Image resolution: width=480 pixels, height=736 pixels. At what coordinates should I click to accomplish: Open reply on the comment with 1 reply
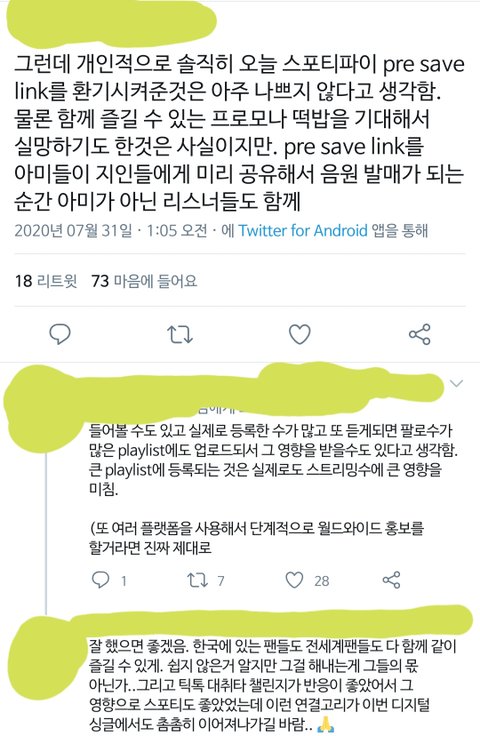pos(108,581)
